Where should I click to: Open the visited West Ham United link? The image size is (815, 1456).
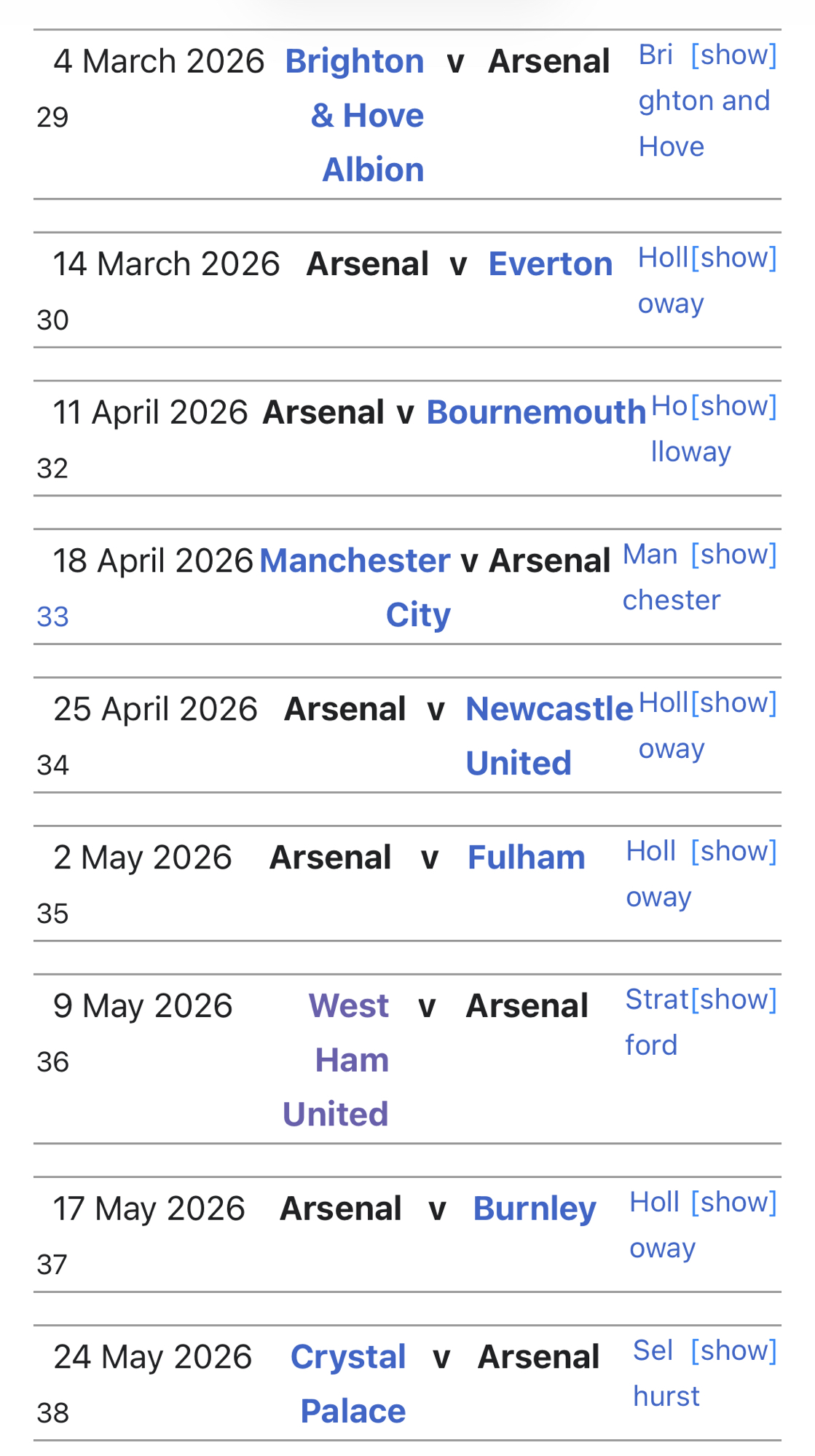click(350, 1060)
